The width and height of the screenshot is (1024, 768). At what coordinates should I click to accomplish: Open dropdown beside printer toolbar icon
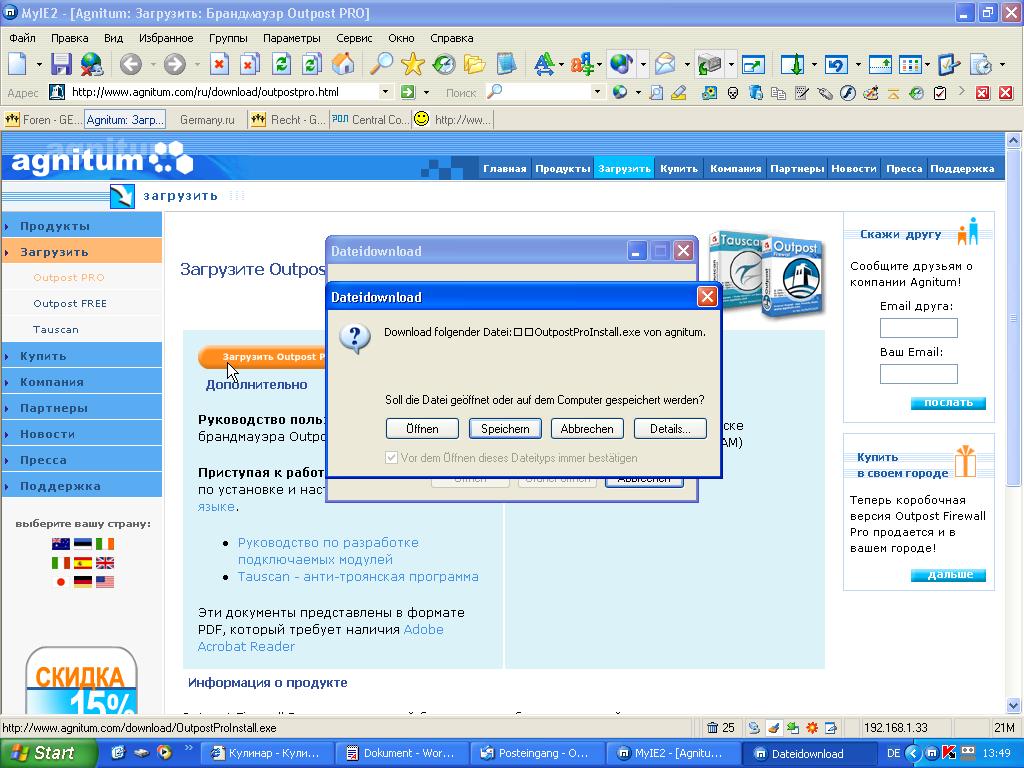(731, 65)
